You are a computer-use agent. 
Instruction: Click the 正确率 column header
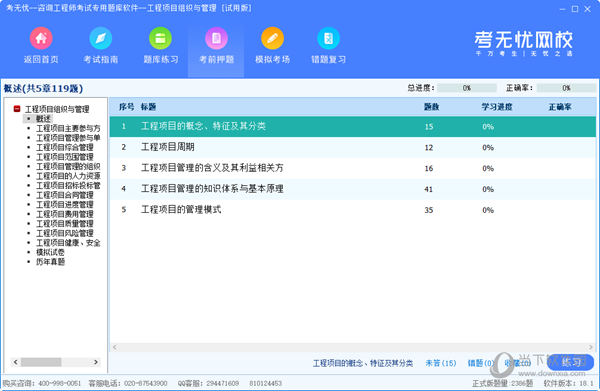pyautogui.click(x=560, y=107)
